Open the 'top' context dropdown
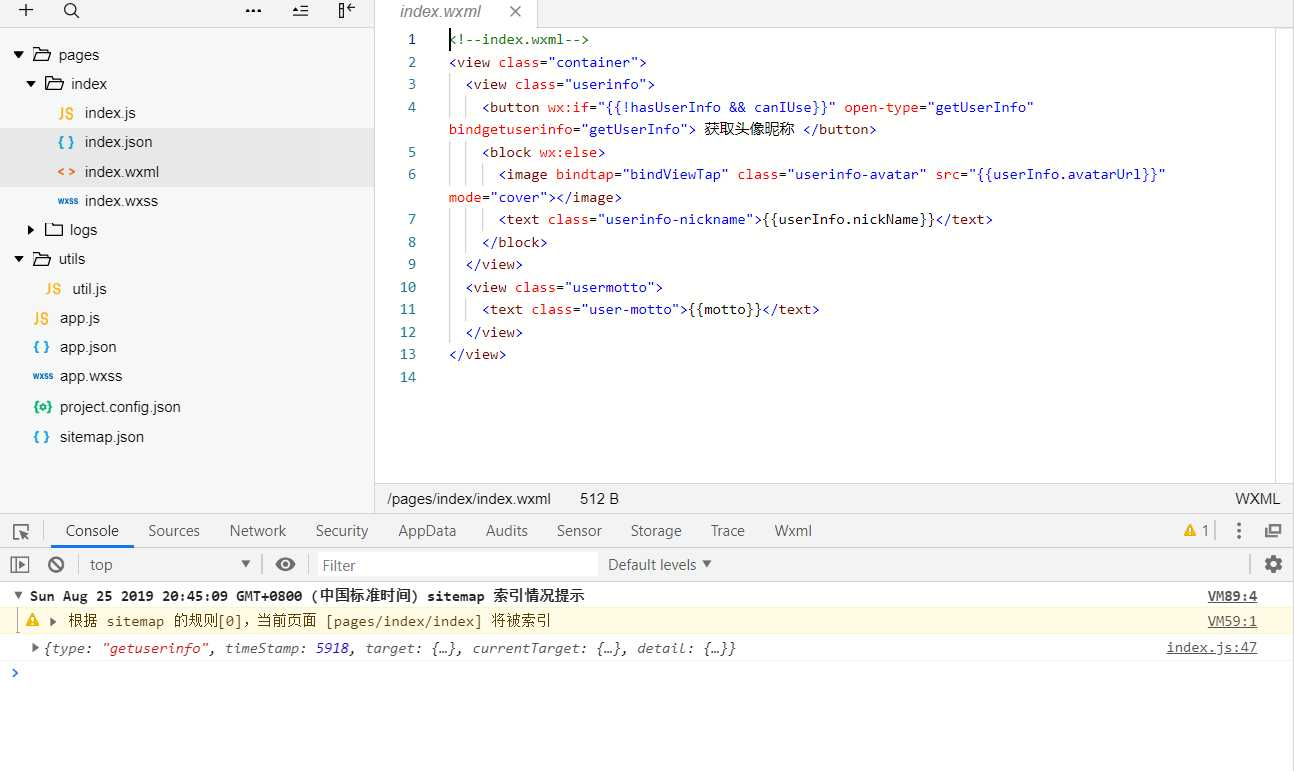Image resolution: width=1294 pixels, height=771 pixels. click(170, 565)
